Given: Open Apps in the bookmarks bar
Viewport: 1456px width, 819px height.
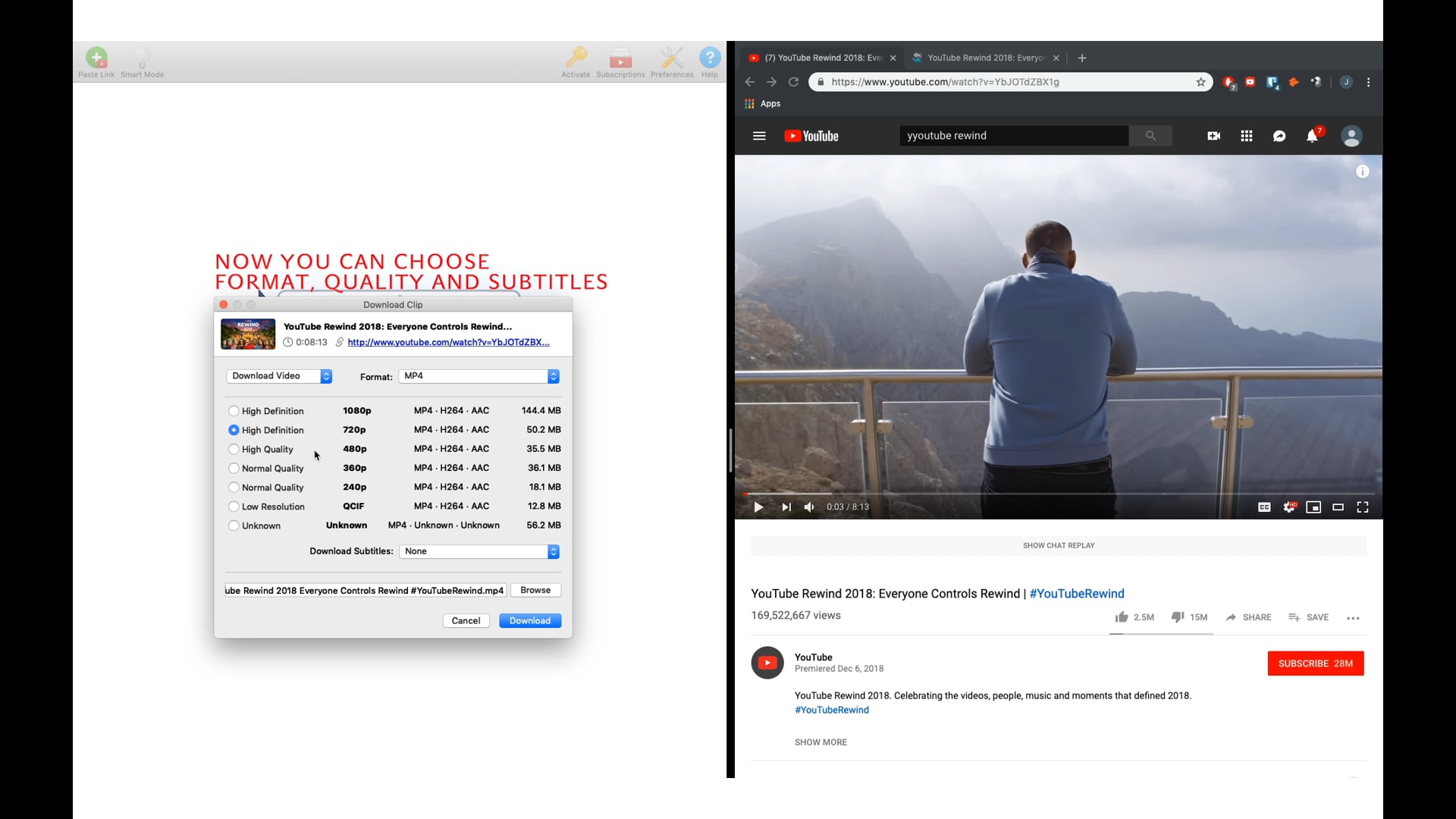Looking at the screenshot, I should coord(762,104).
